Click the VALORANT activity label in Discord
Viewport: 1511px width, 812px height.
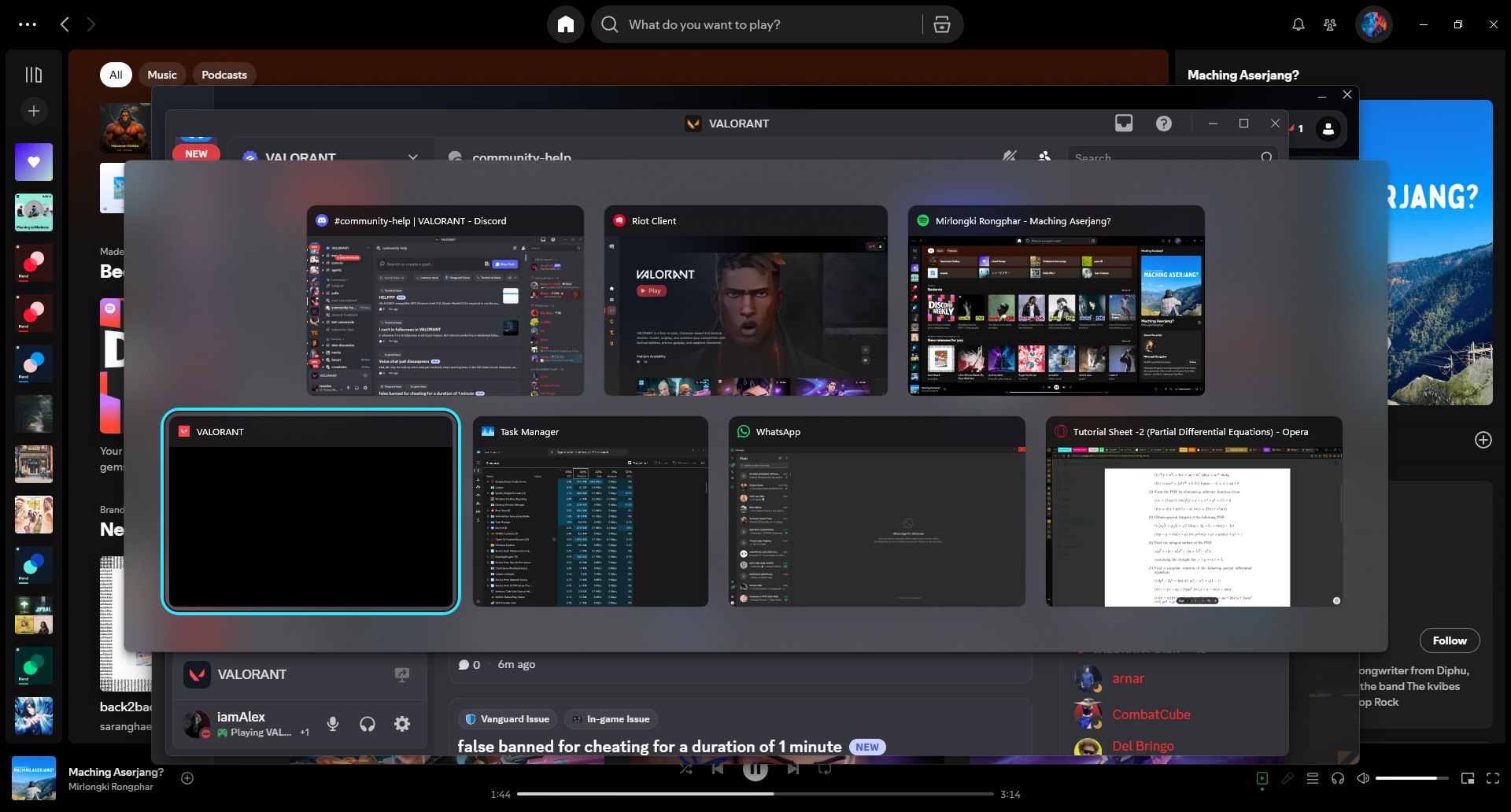pyautogui.click(x=252, y=674)
